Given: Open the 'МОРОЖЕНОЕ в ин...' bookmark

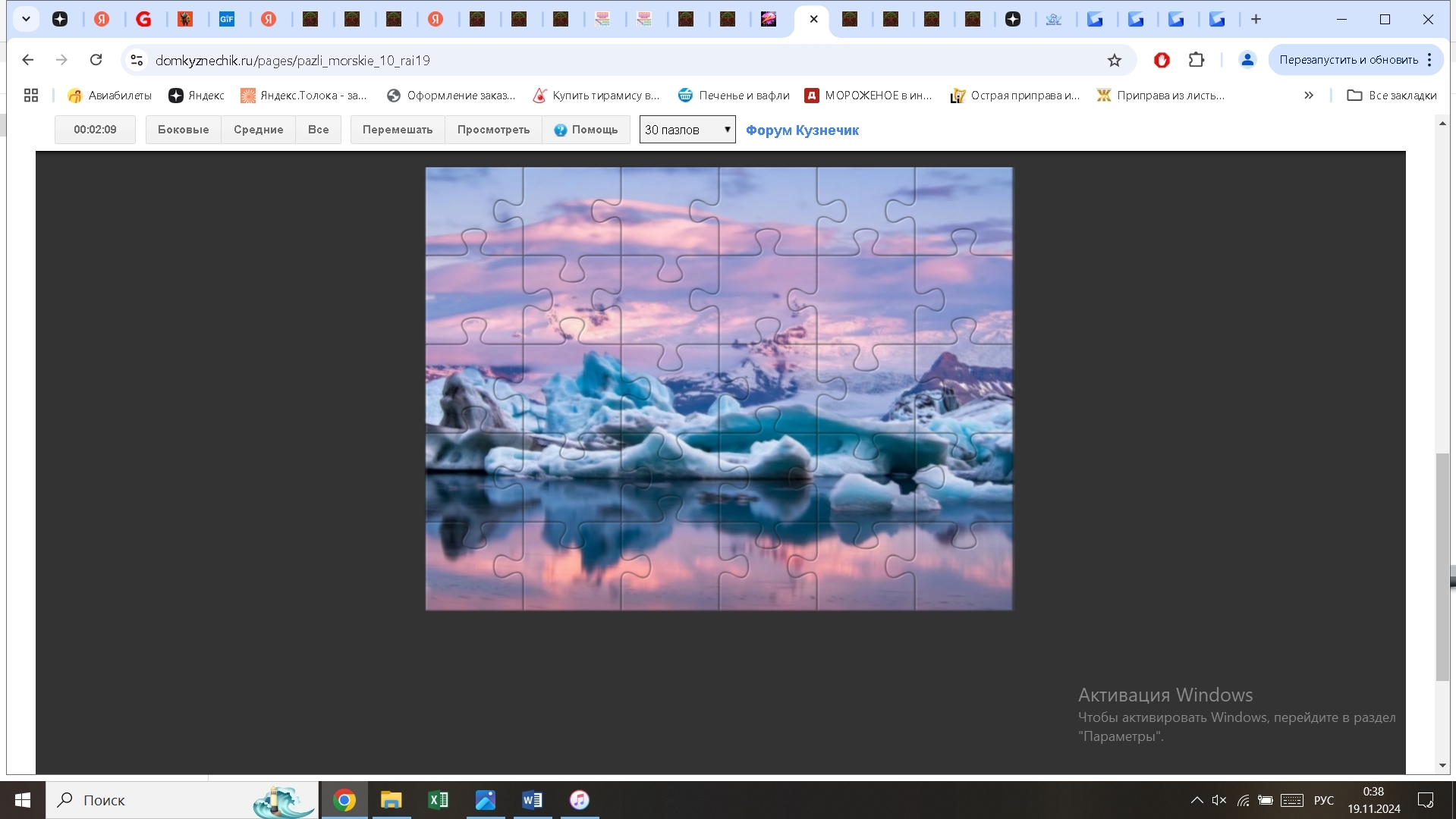Looking at the screenshot, I should coord(868,95).
